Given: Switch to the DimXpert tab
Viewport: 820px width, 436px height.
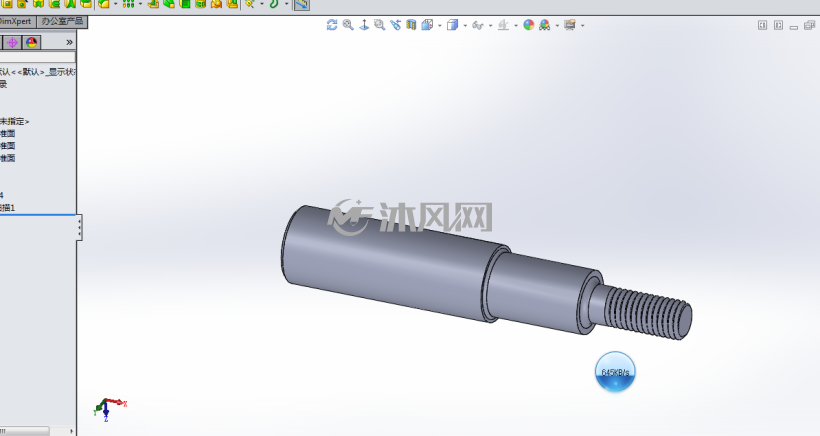Looking at the screenshot, I should (17, 21).
